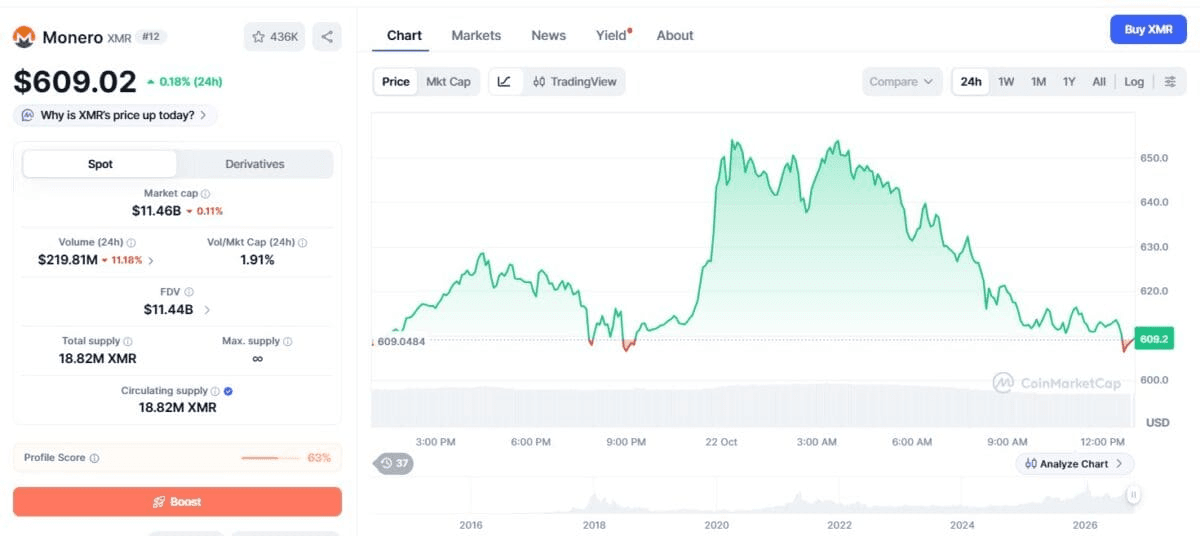Click the Buy XMR button

[x=1148, y=30]
